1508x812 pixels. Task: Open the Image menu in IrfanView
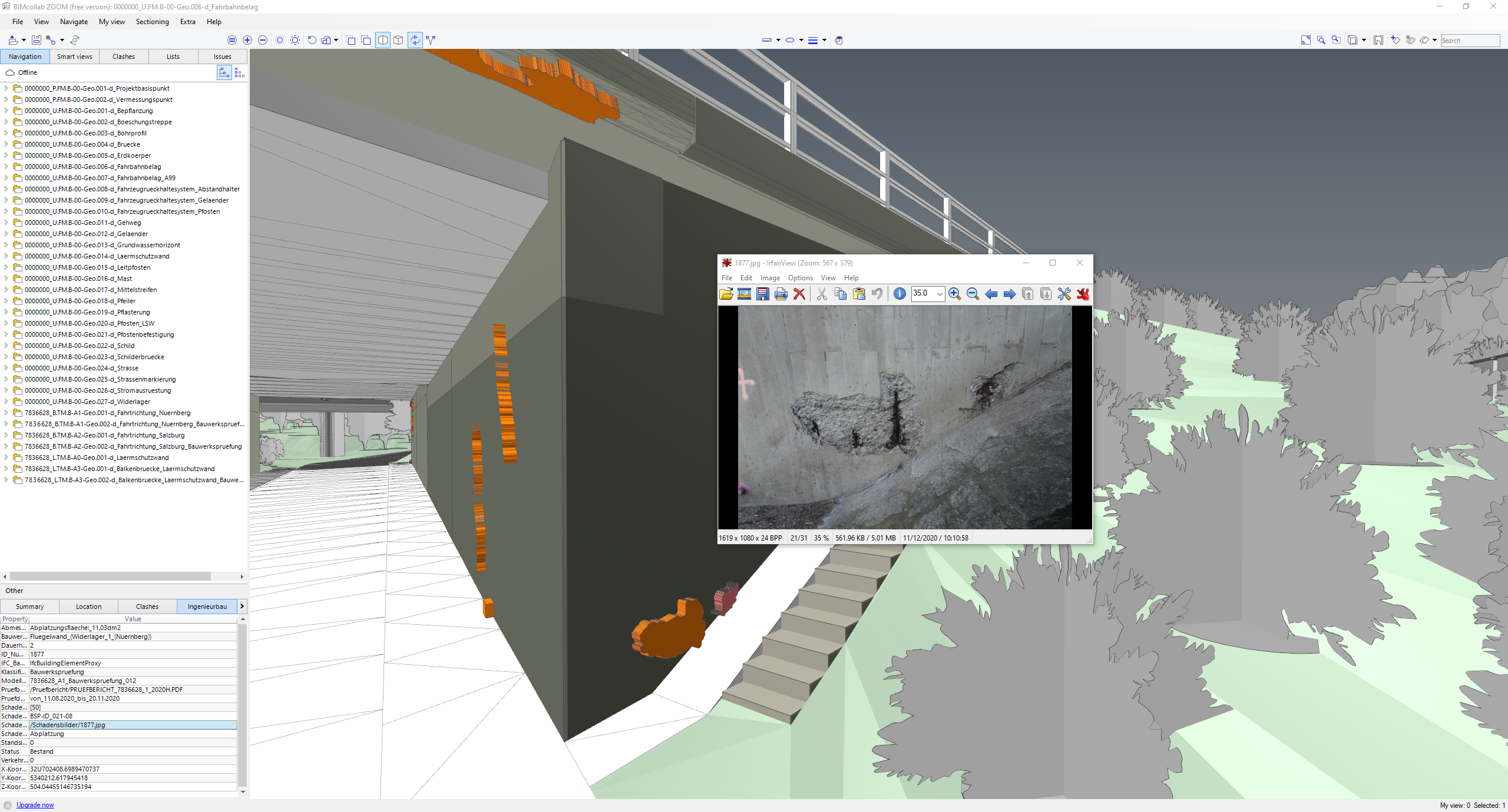click(770, 277)
